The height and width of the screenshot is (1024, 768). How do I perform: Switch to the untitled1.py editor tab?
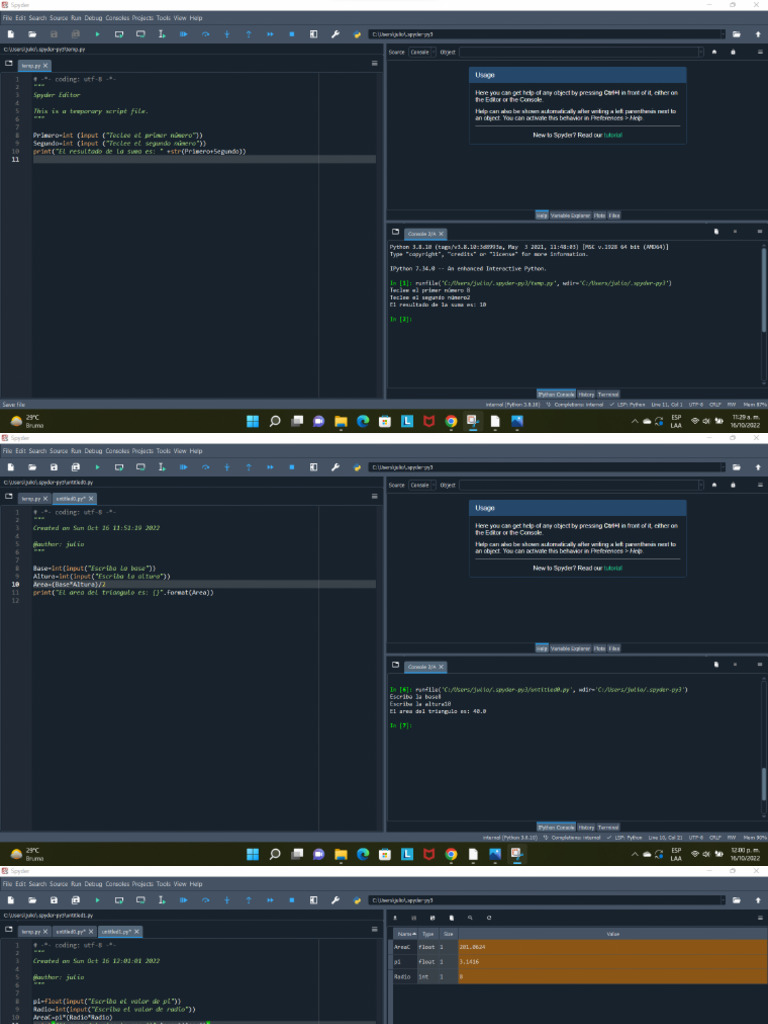click(x=119, y=931)
